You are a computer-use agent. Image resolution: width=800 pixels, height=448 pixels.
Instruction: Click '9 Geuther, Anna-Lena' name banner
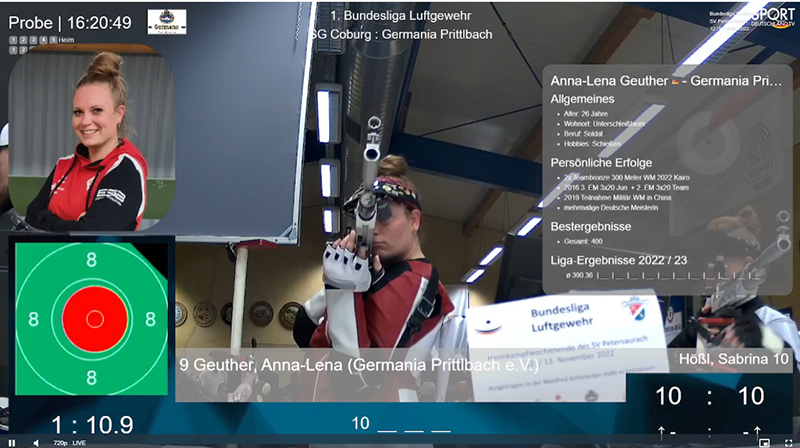click(x=359, y=365)
